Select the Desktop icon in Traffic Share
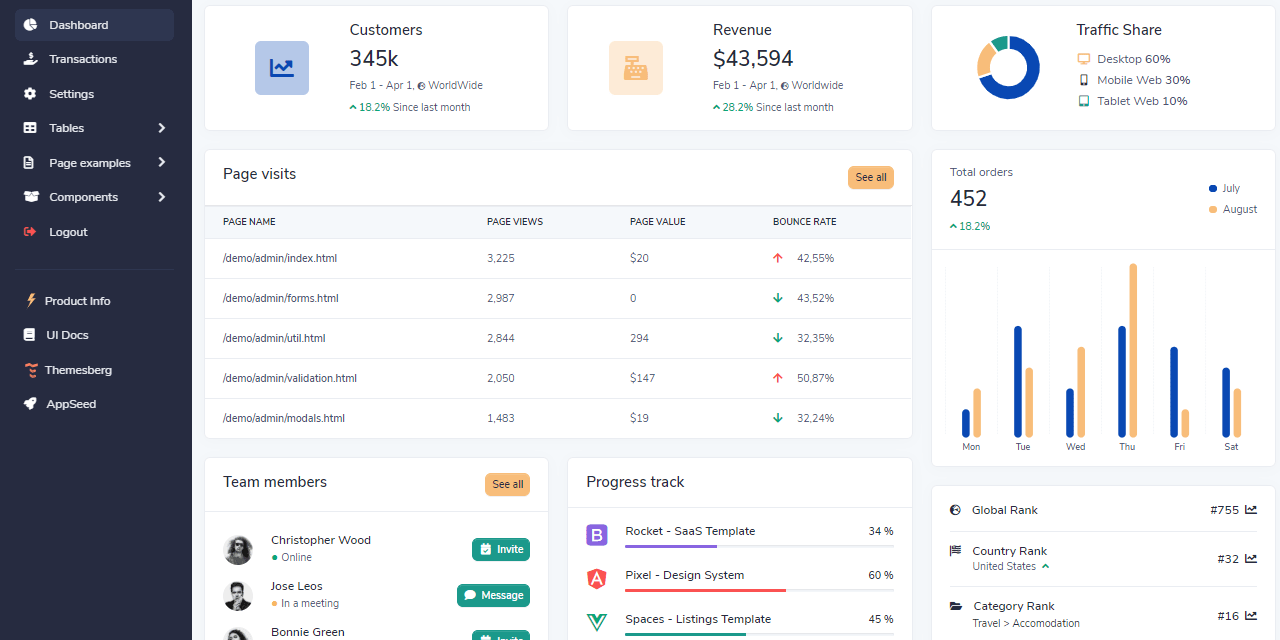This screenshot has height=640, width=1280. [1084, 58]
